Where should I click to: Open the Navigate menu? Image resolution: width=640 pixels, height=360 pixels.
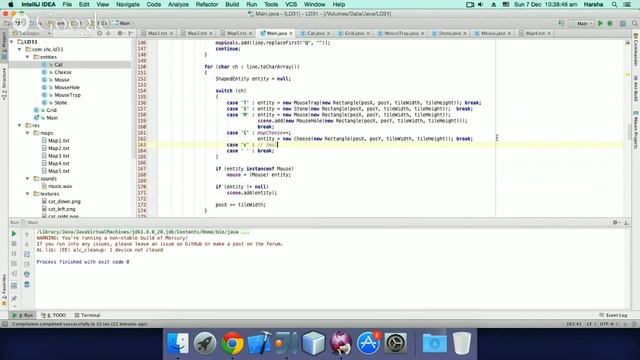point(127,4)
